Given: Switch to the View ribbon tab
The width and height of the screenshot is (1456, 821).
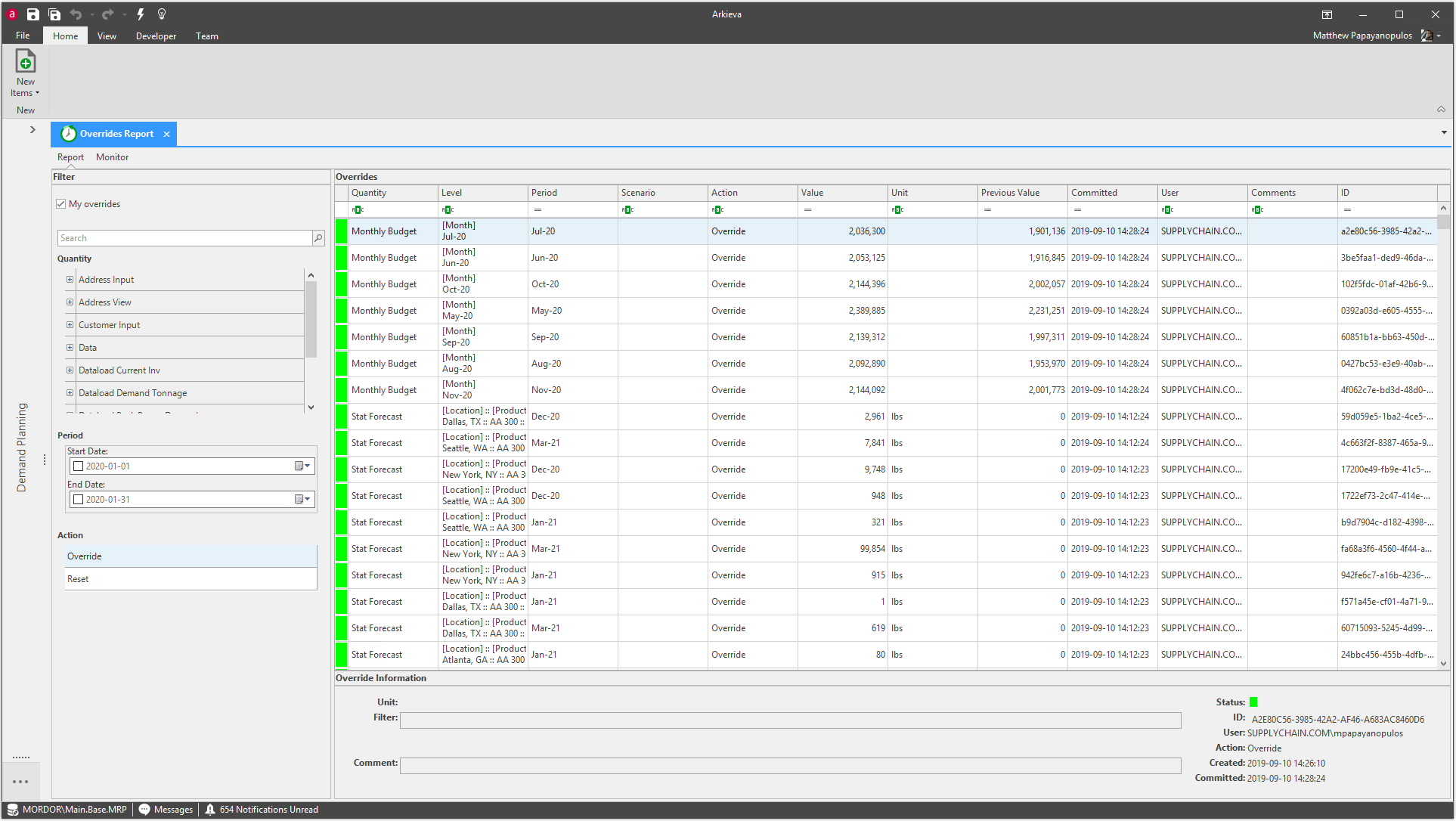Looking at the screenshot, I should 107,36.
